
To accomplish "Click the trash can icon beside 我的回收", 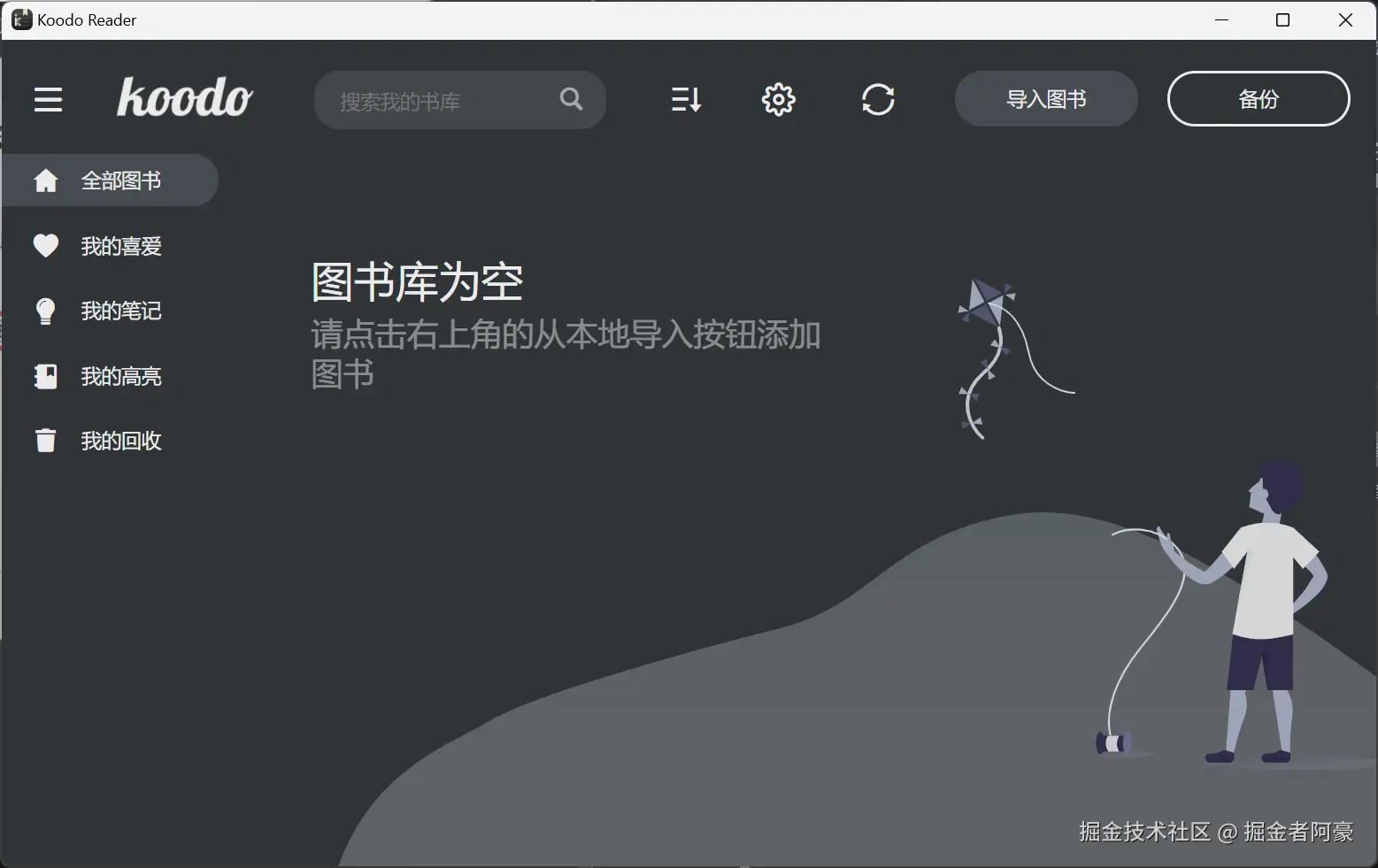I will (x=45, y=441).
